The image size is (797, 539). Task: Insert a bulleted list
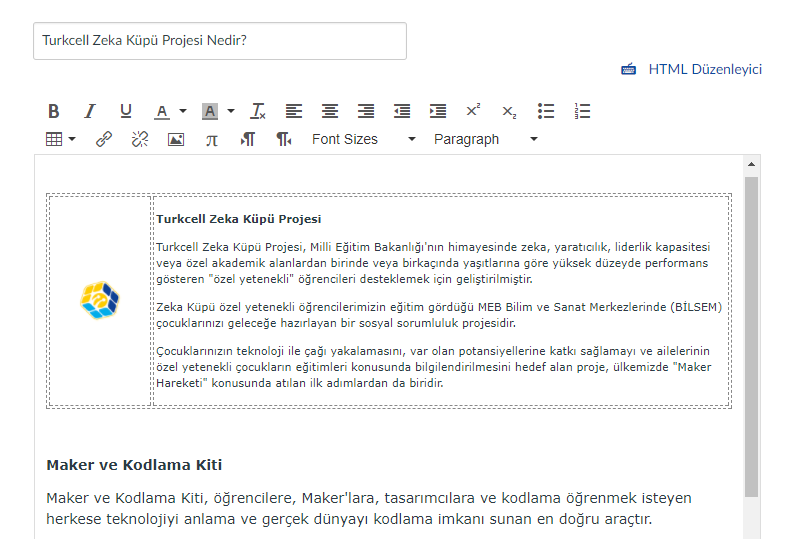(x=546, y=111)
